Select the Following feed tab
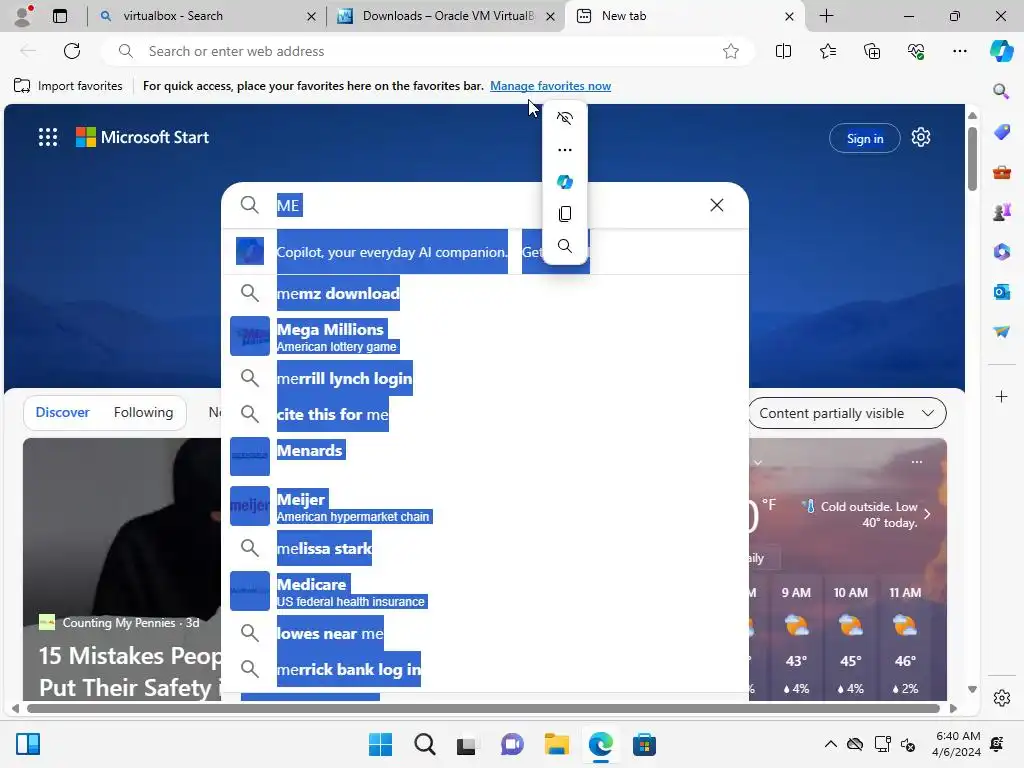 144,412
